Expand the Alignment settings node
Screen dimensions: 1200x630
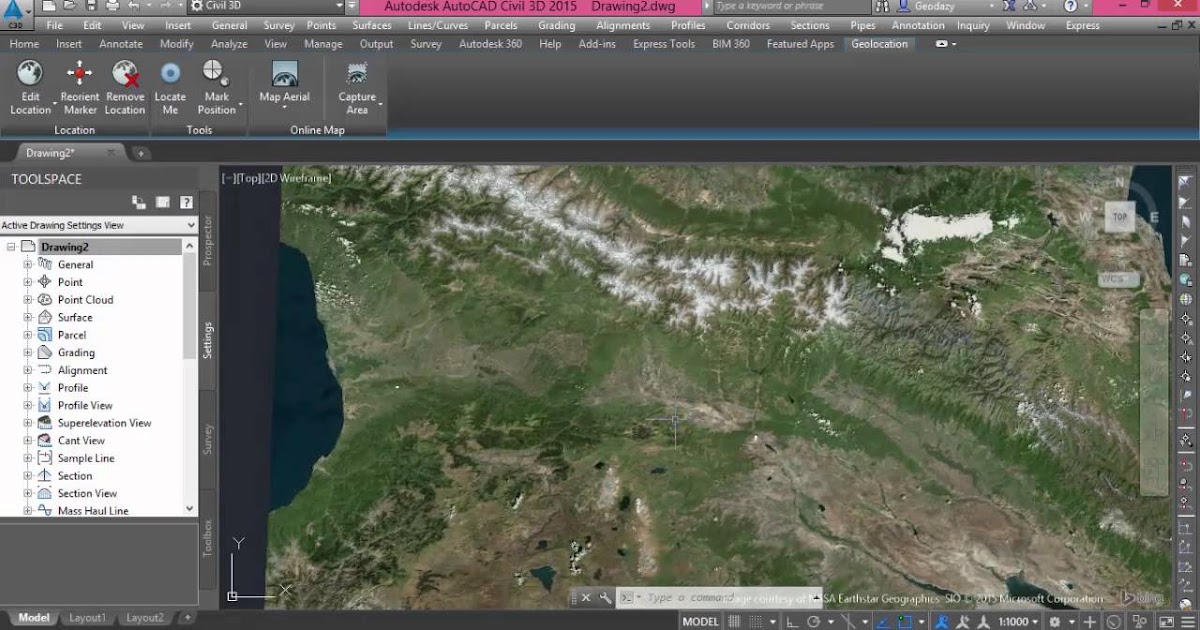tap(28, 370)
